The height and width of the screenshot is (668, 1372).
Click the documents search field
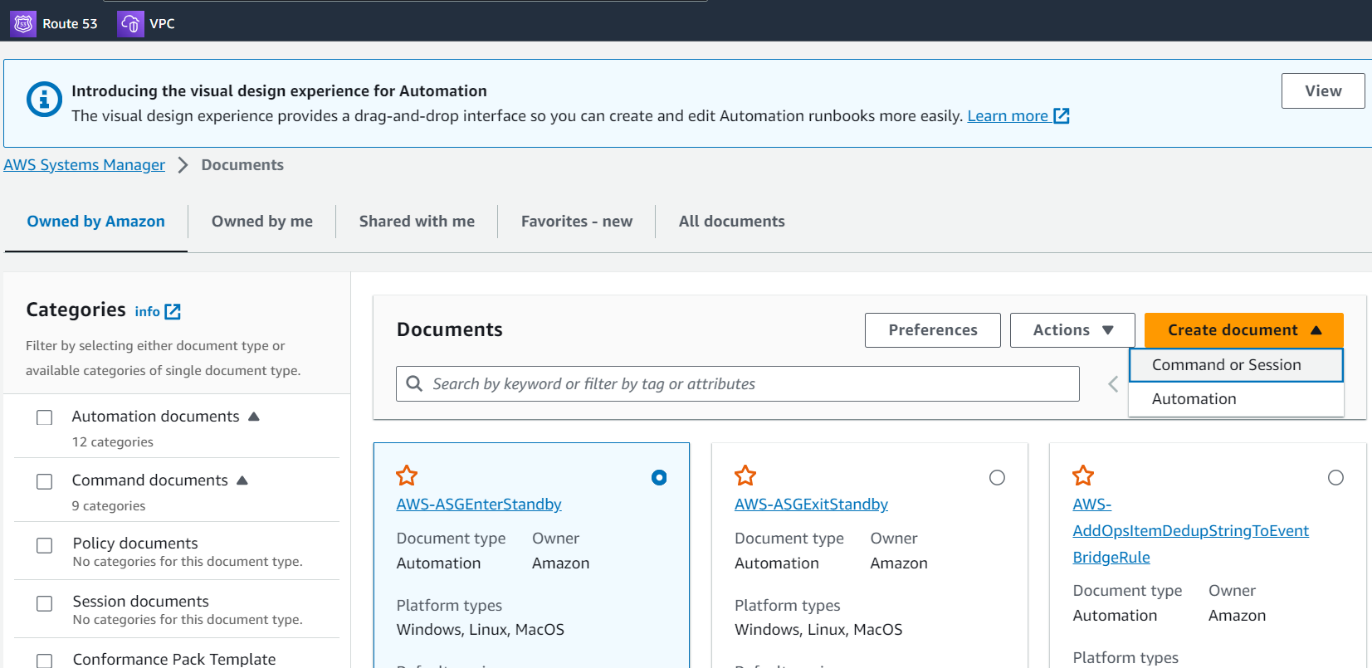(740, 384)
